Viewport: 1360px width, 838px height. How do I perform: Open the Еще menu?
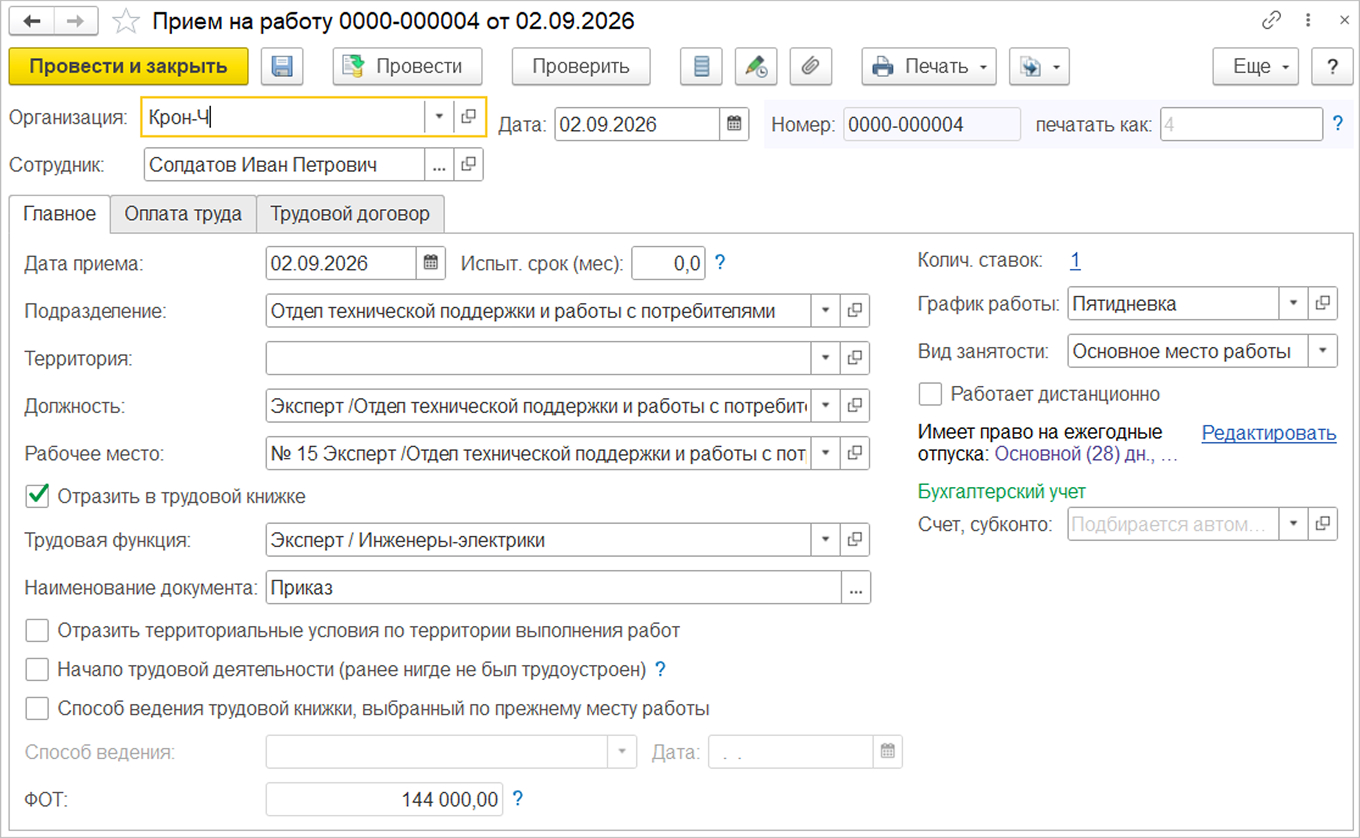(x=1256, y=67)
